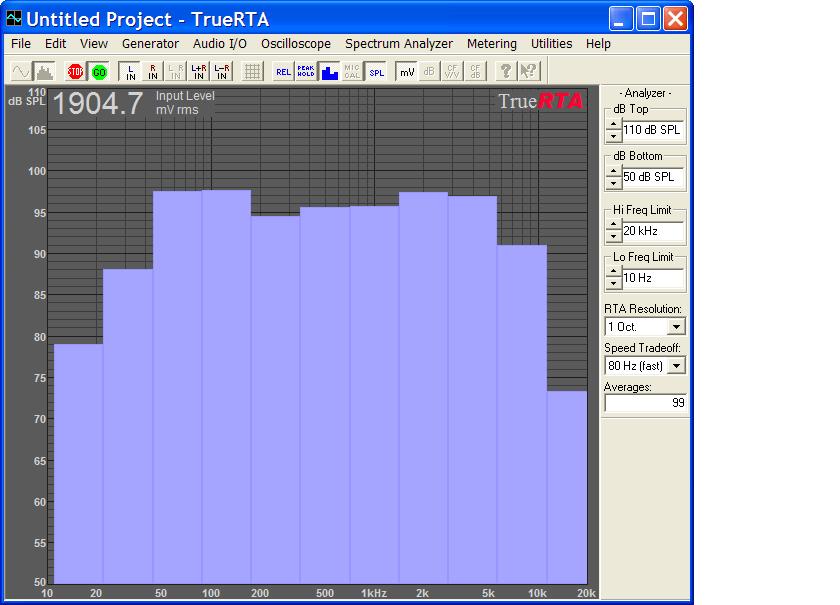
Task: Select dB input level units
Action: coord(429,71)
